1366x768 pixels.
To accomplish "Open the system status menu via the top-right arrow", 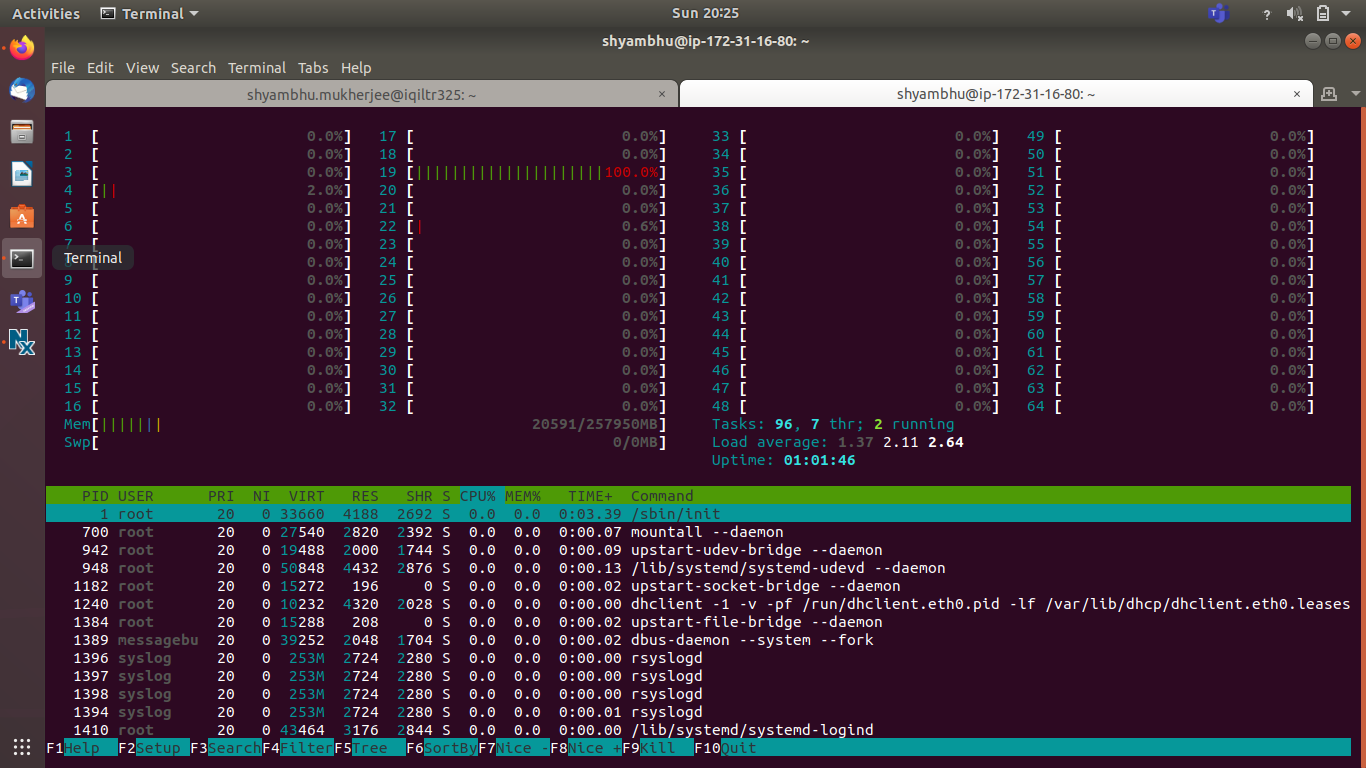I will (x=1346, y=13).
